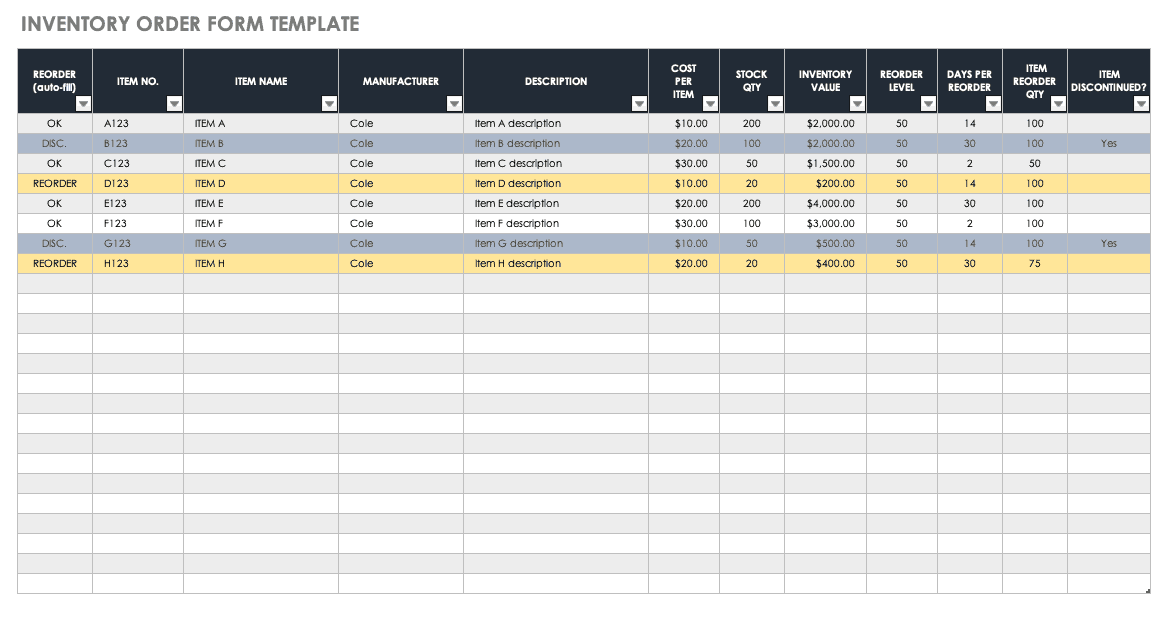Open the ITEM REORDER QTY filter arrow

click(1059, 104)
